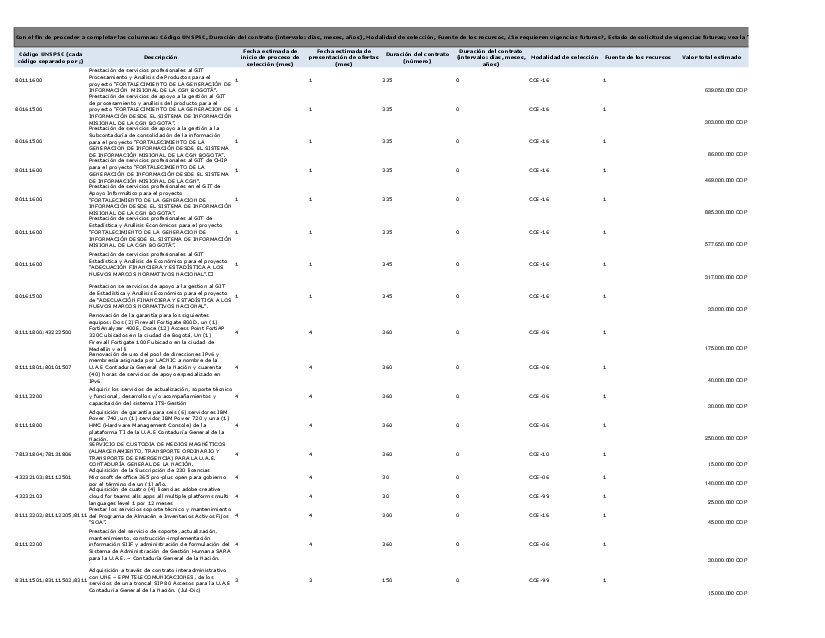Image resolution: width=825 pixels, height=638 pixels.
Task: Select the description mentioning "GIT de CHIP"
Action: [159, 170]
